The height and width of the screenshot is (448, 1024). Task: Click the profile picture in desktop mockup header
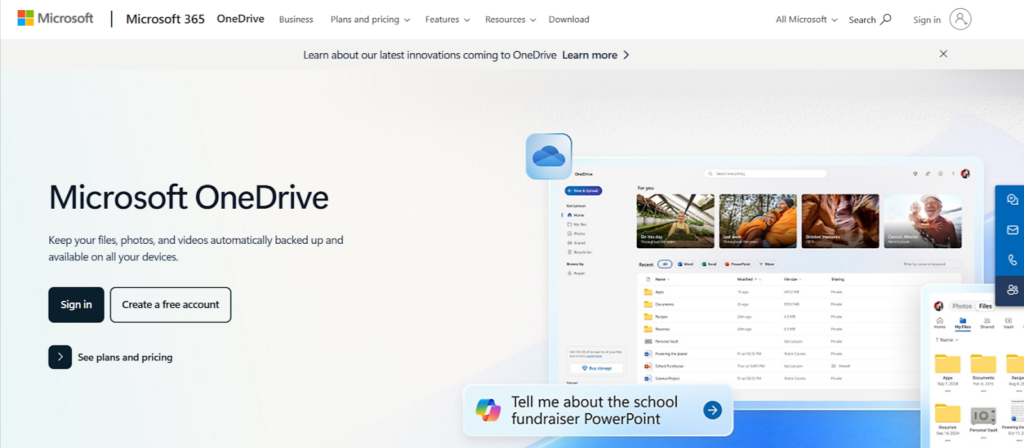pos(965,174)
